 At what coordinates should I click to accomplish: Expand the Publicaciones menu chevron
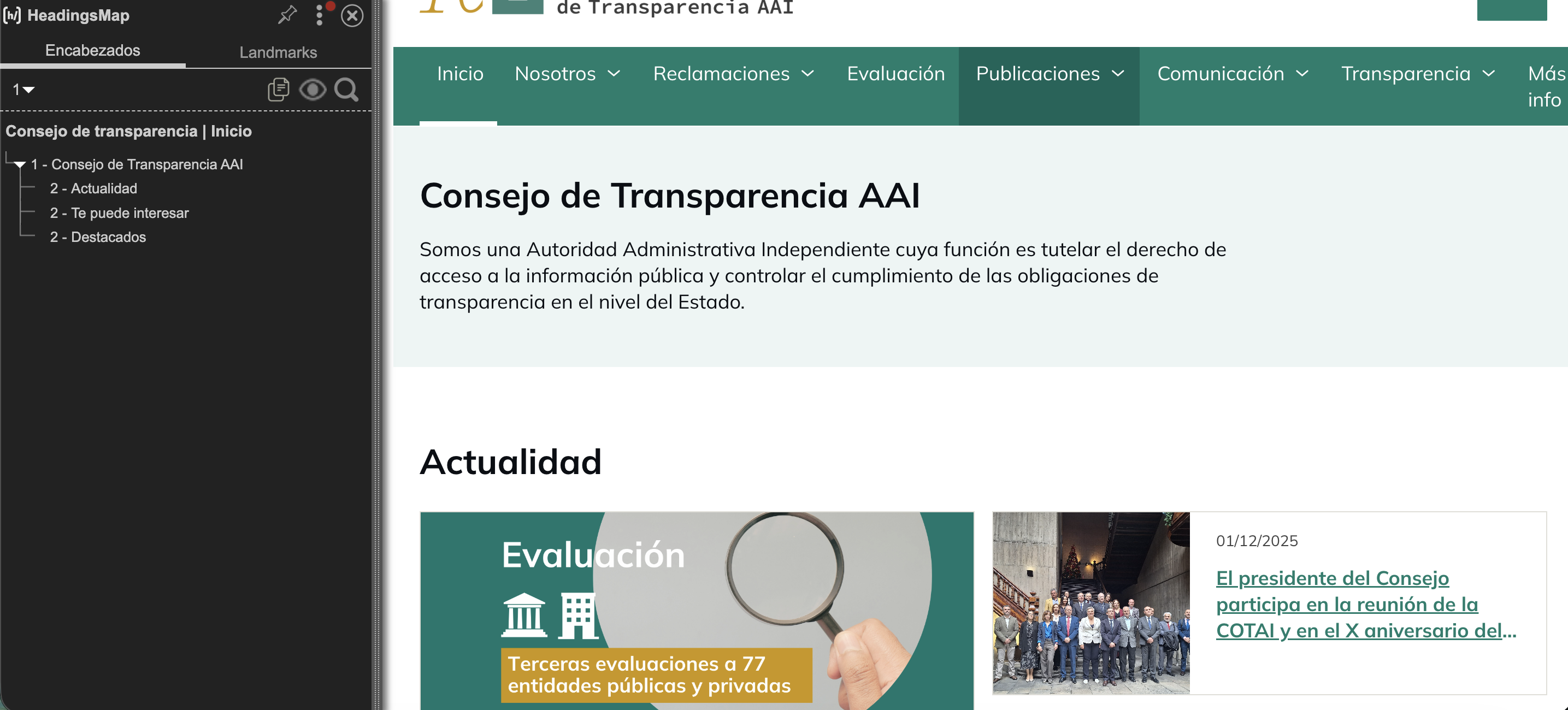pos(1118,74)
